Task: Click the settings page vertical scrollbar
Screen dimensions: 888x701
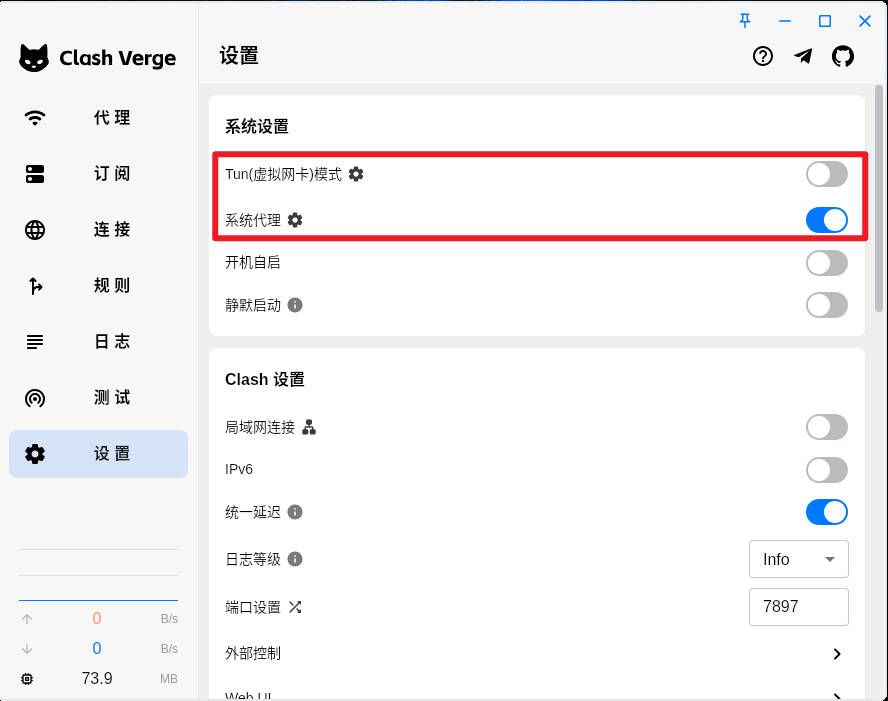Action: [x=878, y=198]
